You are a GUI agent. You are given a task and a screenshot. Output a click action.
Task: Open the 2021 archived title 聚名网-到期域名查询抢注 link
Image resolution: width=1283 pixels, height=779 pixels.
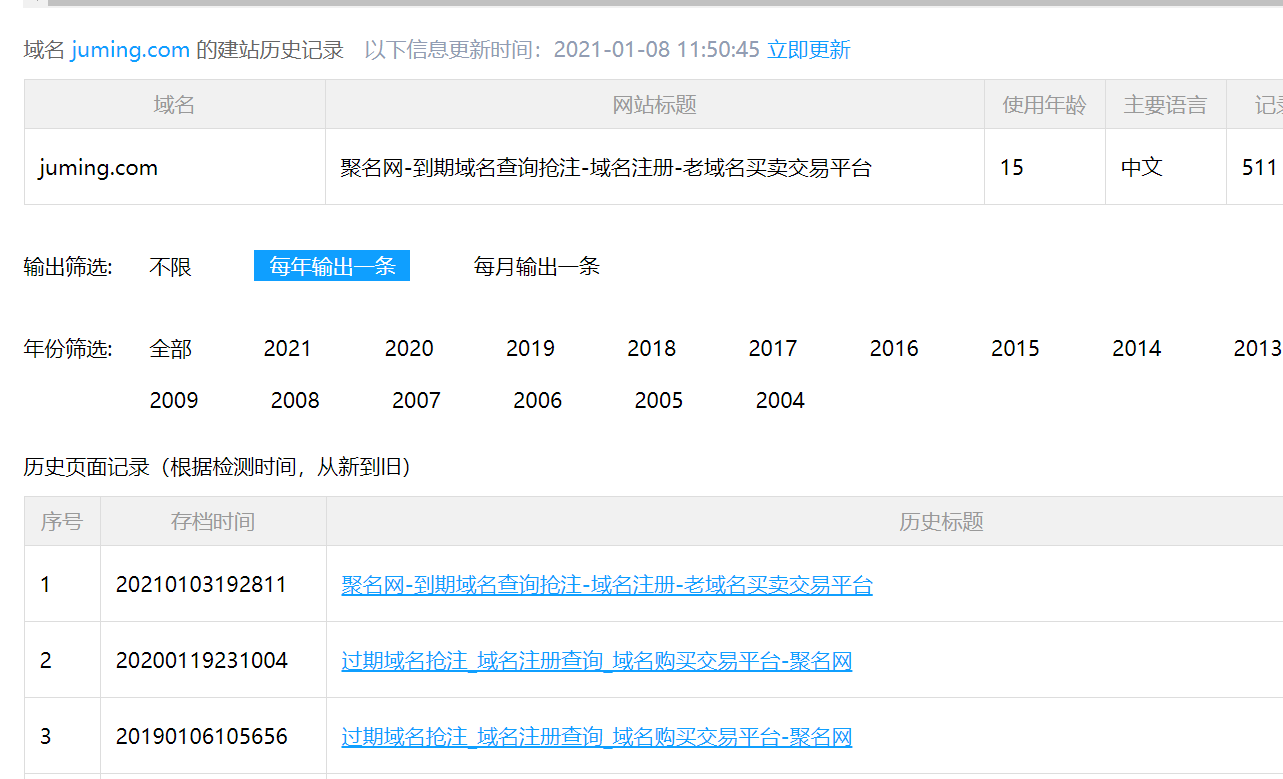(607, 585)
